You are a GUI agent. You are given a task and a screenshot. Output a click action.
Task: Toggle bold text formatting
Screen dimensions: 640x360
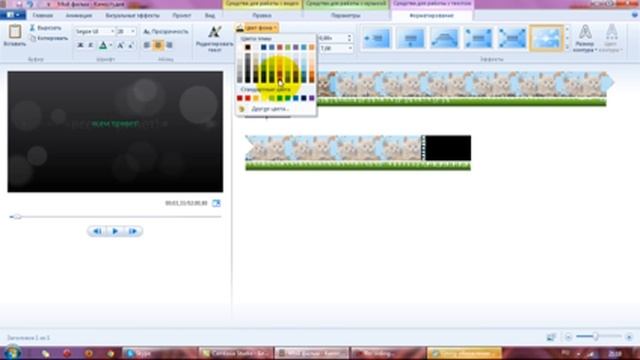(80, 45)
